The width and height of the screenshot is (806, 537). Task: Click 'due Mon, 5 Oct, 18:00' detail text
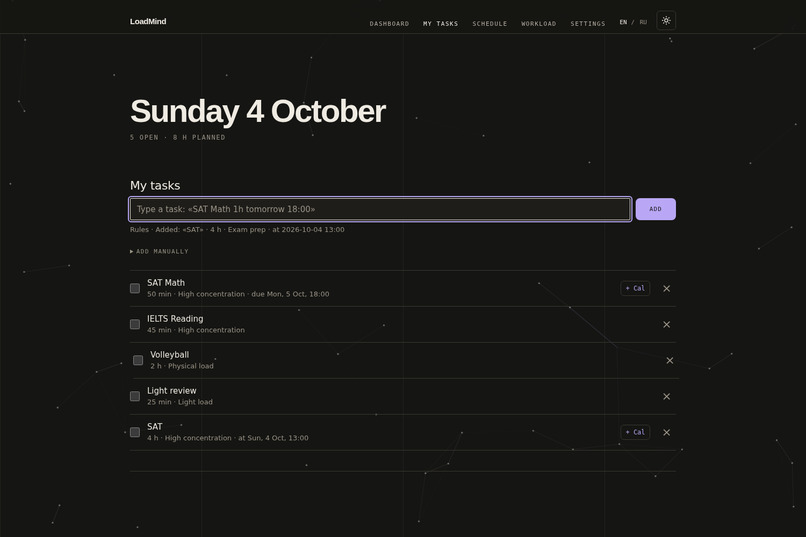click(290, 294)
